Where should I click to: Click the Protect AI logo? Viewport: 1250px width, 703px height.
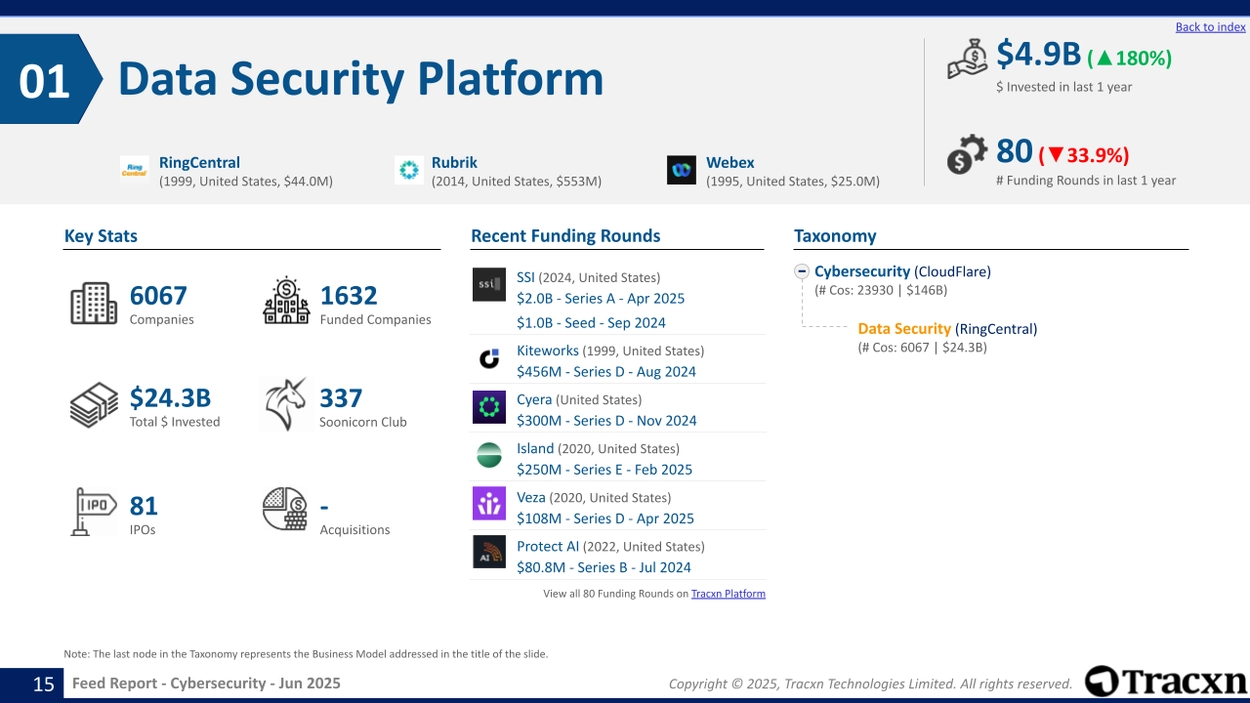click(489, 553)
